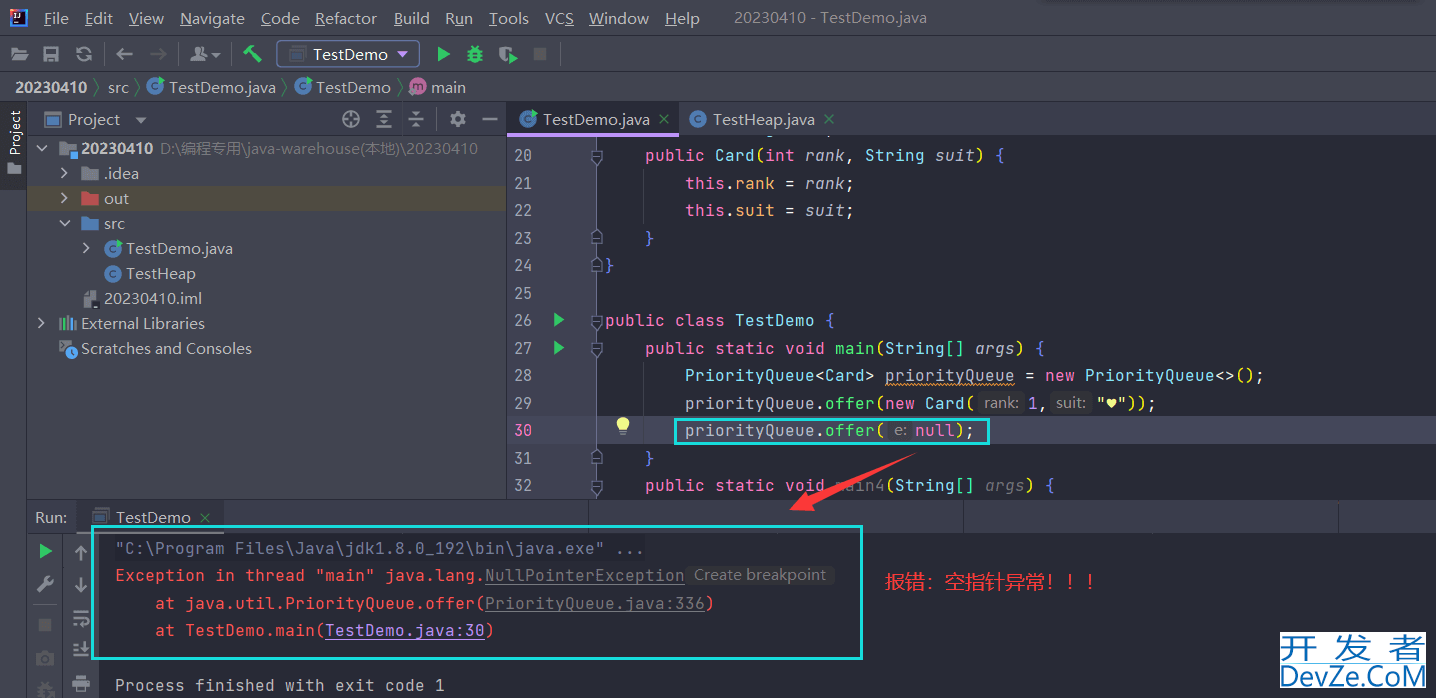This screenshot has height=698, width=1436.
Task: Click the yellow lightbulb on line 30
Action: 623,427
